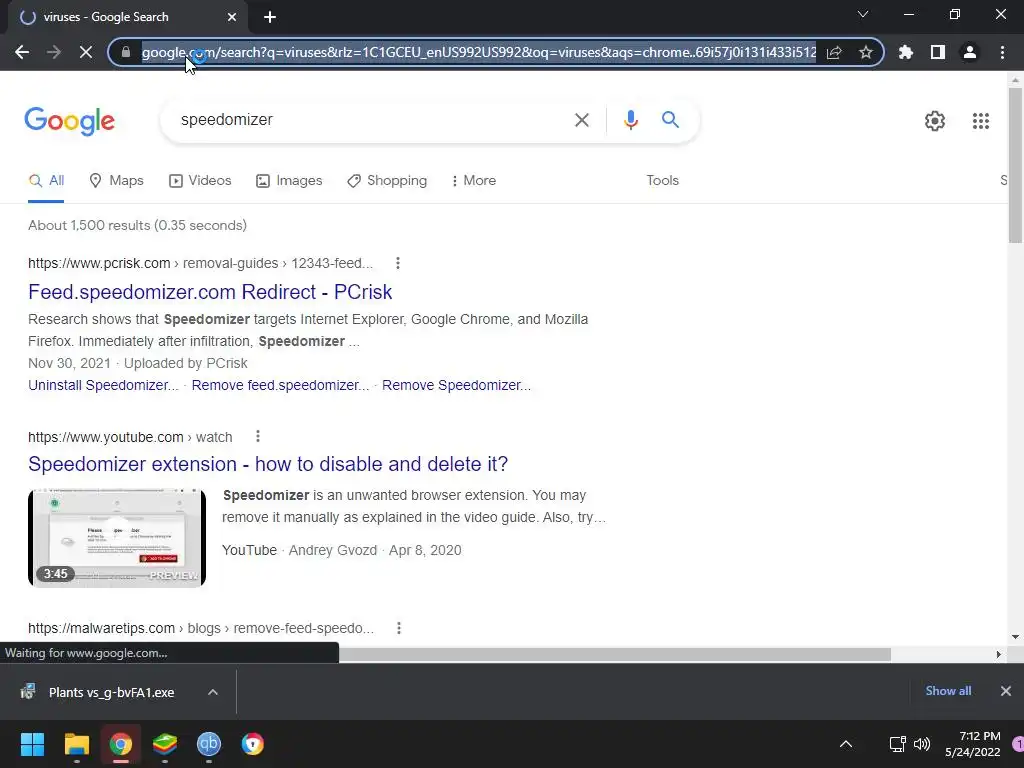Open the Chrome three-dot menu

[x=1002, y=52]
